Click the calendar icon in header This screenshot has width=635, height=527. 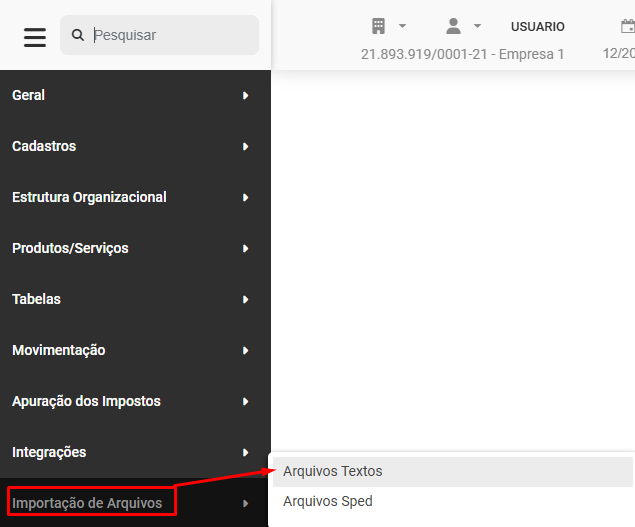(627, 26)
